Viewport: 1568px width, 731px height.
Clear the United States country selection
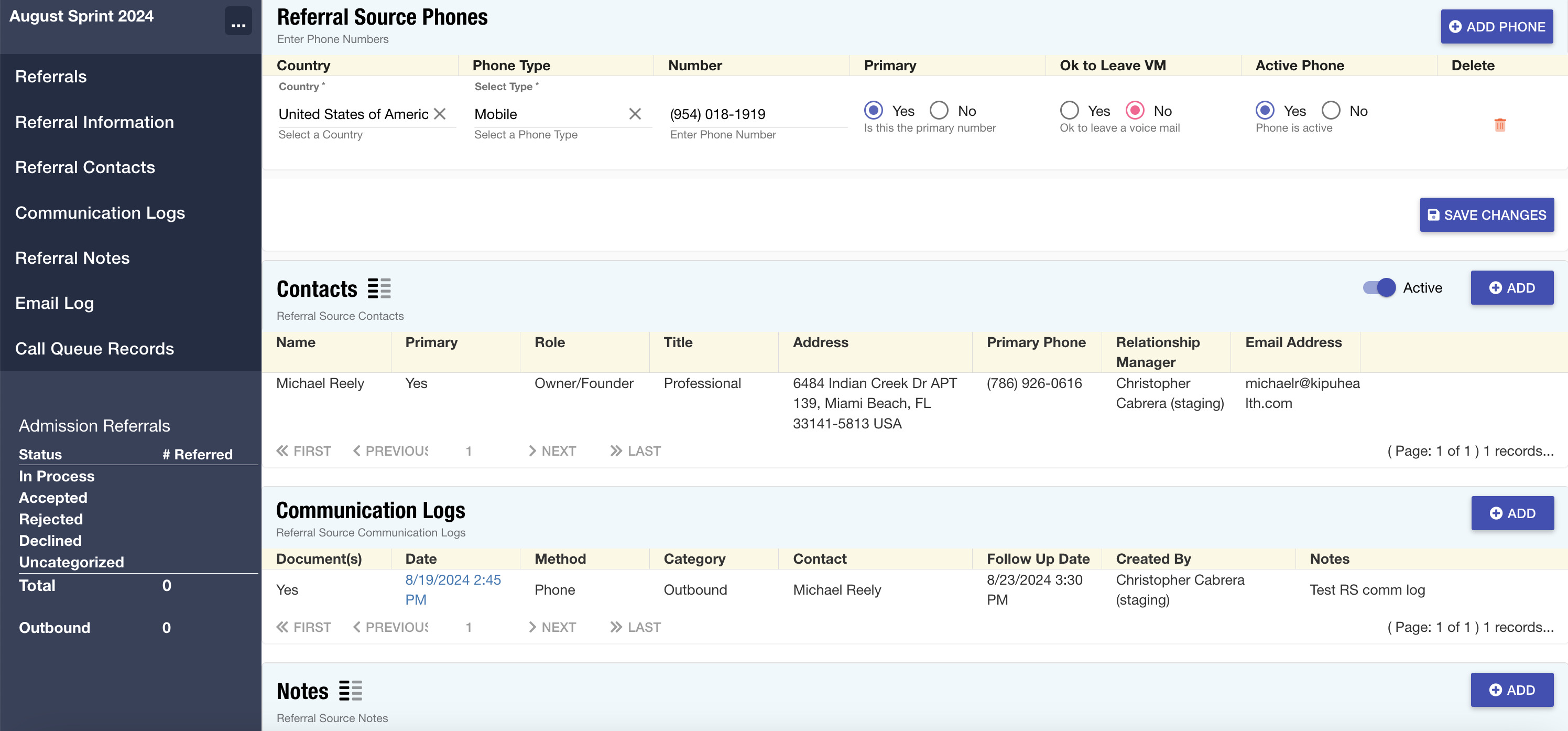point(440,114)
